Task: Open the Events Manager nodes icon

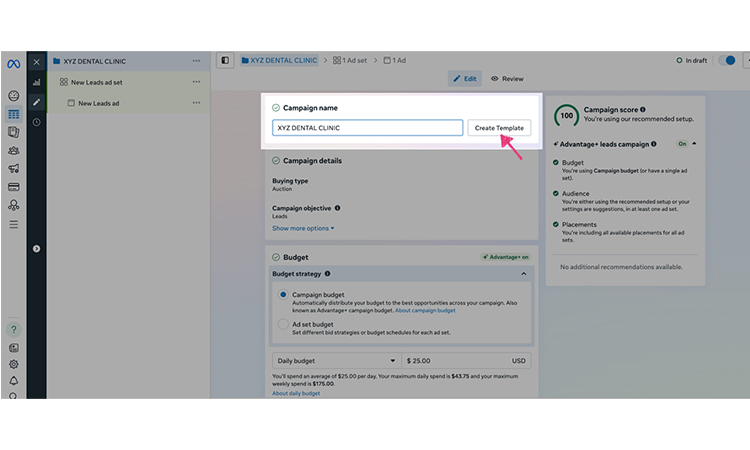Action: [x=13, y=205]
